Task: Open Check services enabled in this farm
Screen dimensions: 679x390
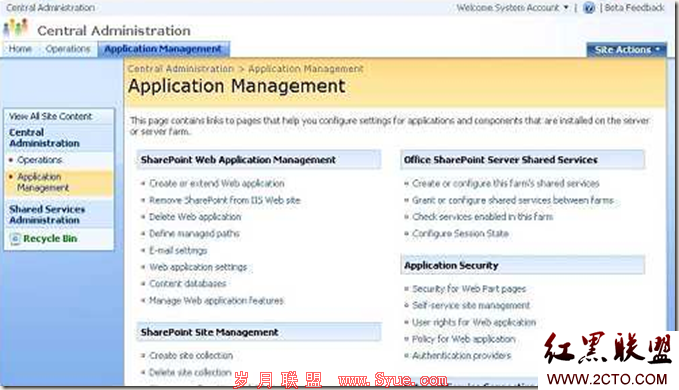Action: (483, 217)
